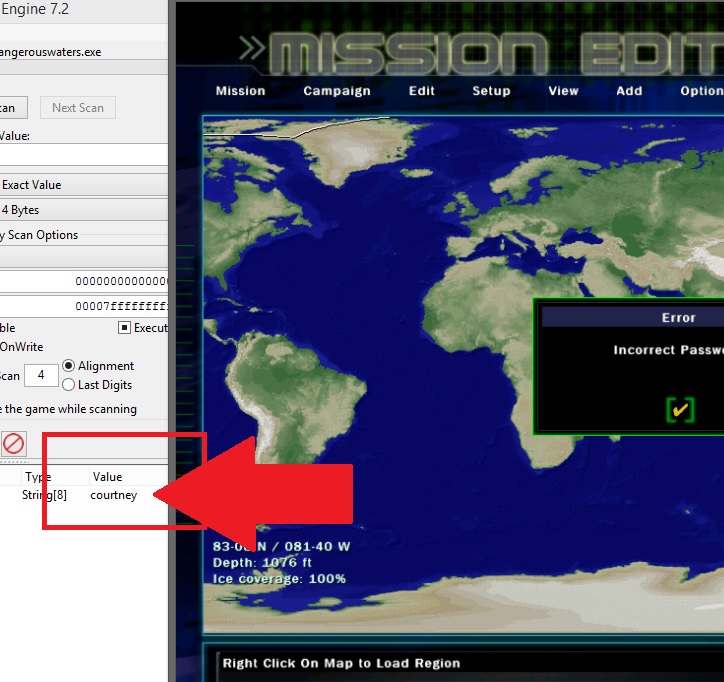Viewport: 724px width, 682px height.
Task: Click the Error dialog title bar
Action: click(633, 317)
